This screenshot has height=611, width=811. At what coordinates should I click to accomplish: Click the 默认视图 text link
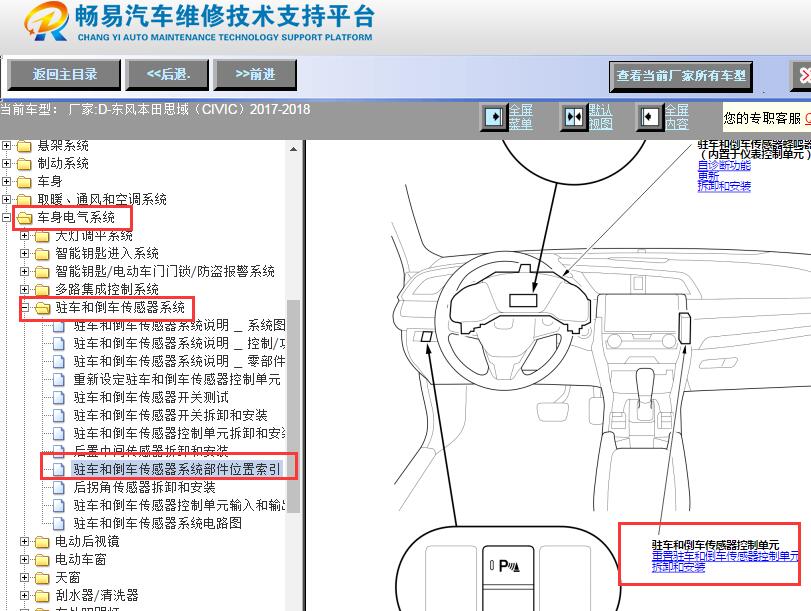pyautogui.click(x=600, y=117)
